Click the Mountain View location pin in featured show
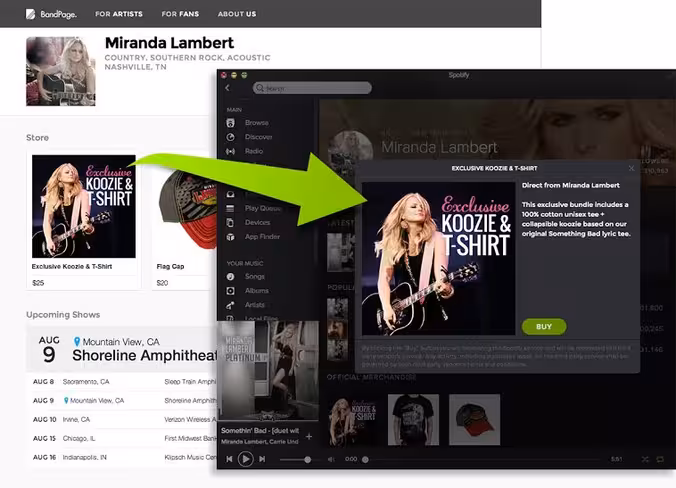Viewport: 676px width, 488px height. [77, 342]
